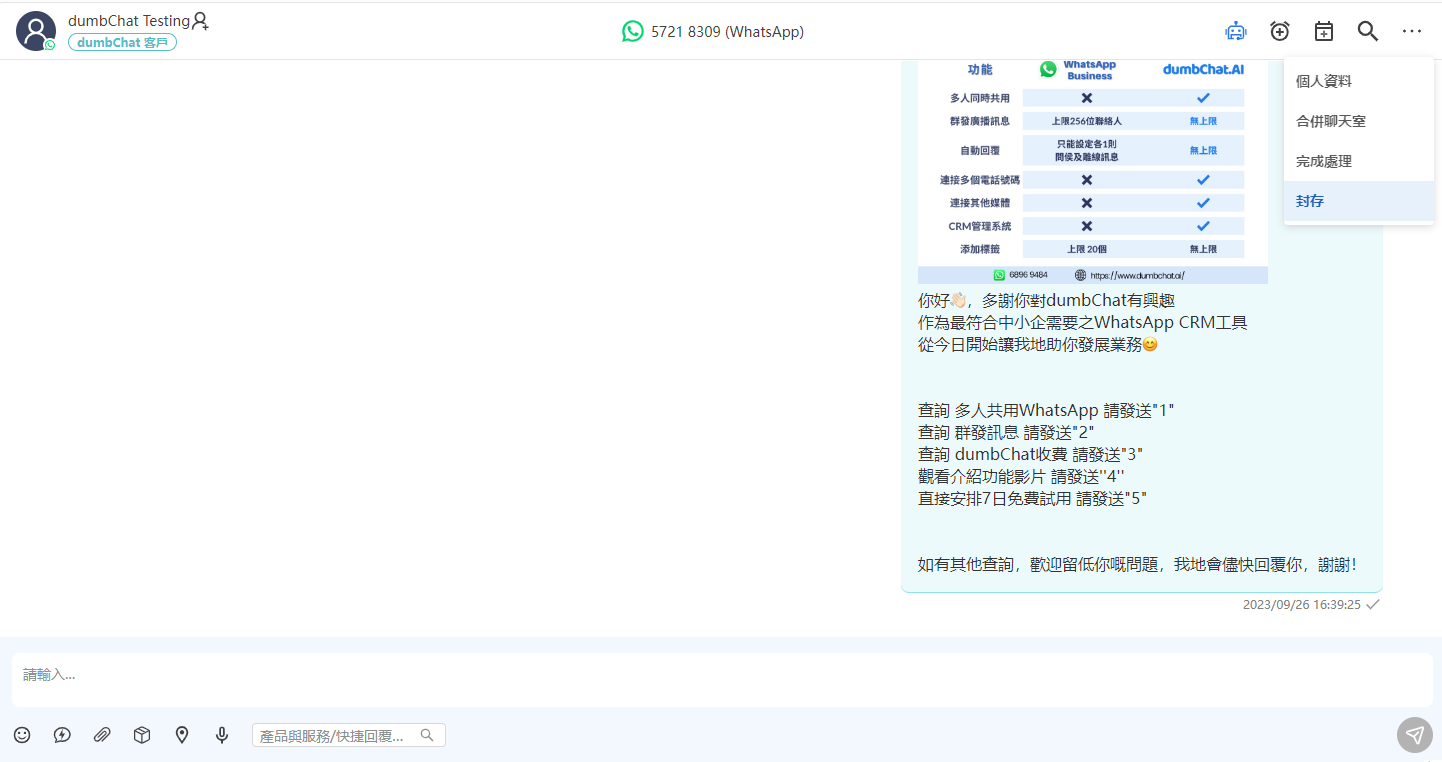Click the text line 查詢 群發訊息 請發送"2"

pyautogui.click(x=1006, y=432)
